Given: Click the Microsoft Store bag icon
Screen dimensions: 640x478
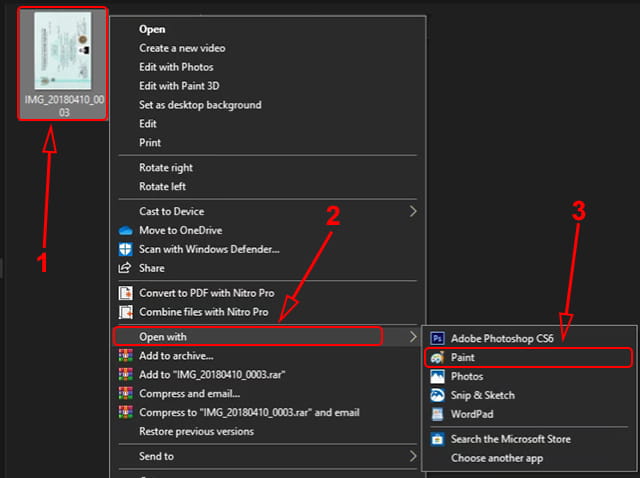Looking at the screenshot, I should click(x=438, y=439).
